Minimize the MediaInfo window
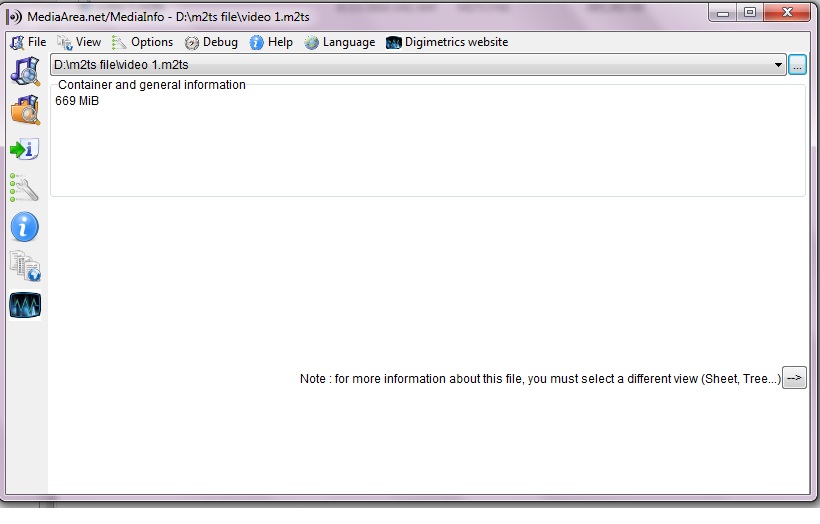820x524 pixels. (723, 13)
